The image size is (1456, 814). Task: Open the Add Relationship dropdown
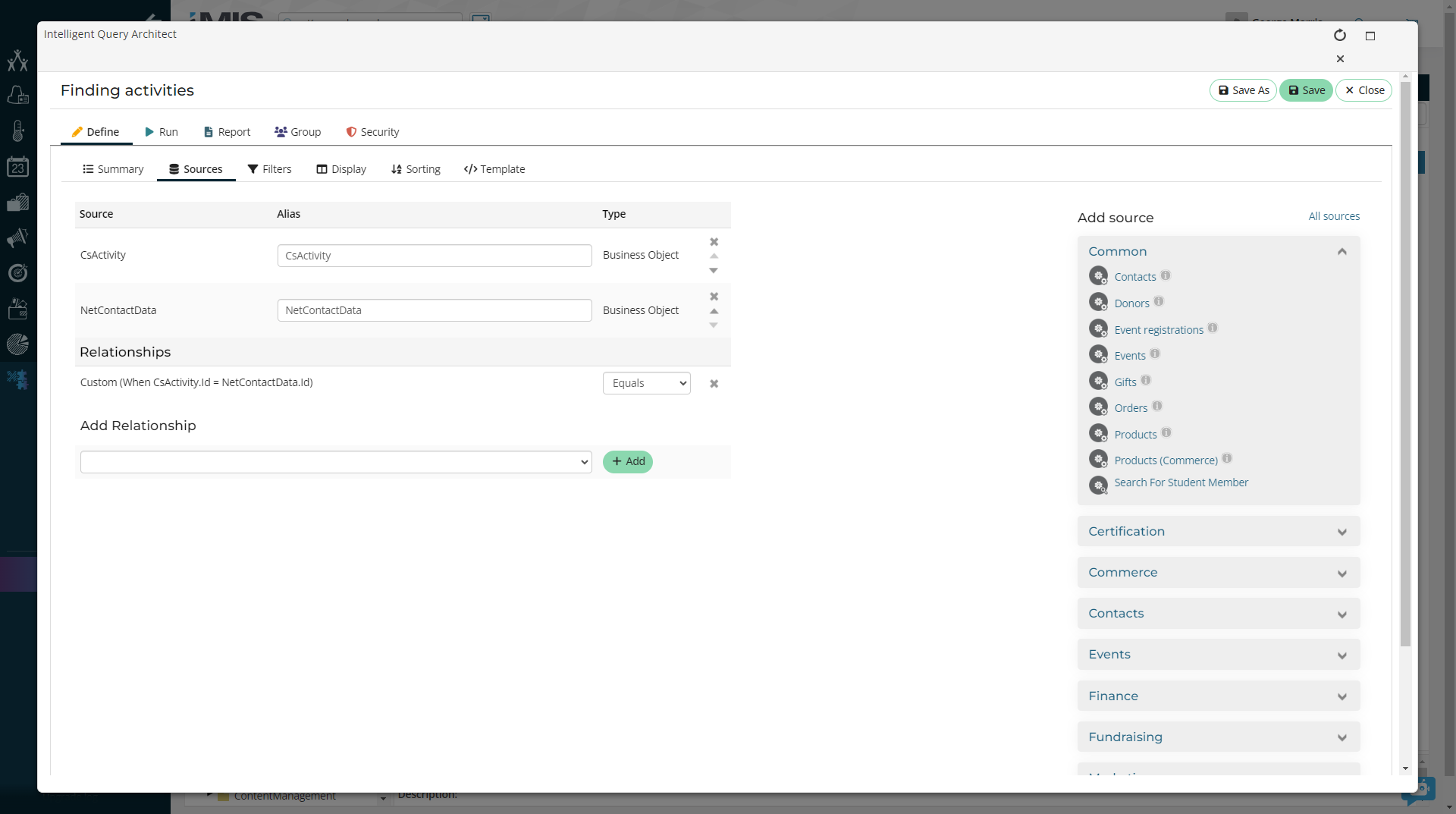point(335,462)
